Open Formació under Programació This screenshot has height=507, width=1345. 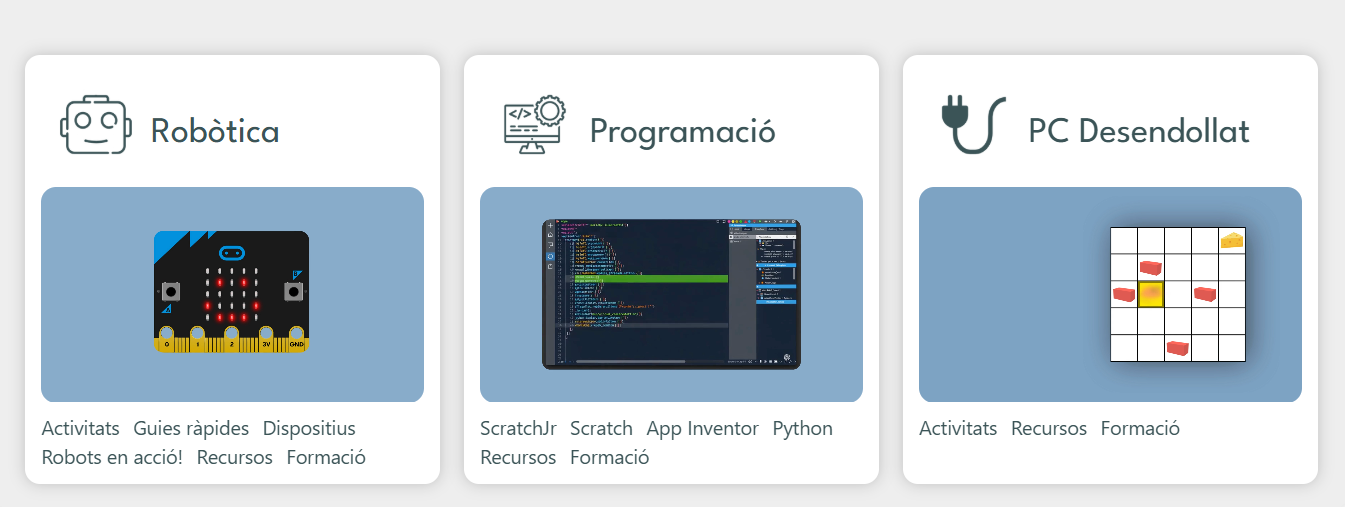coord(609,457)
